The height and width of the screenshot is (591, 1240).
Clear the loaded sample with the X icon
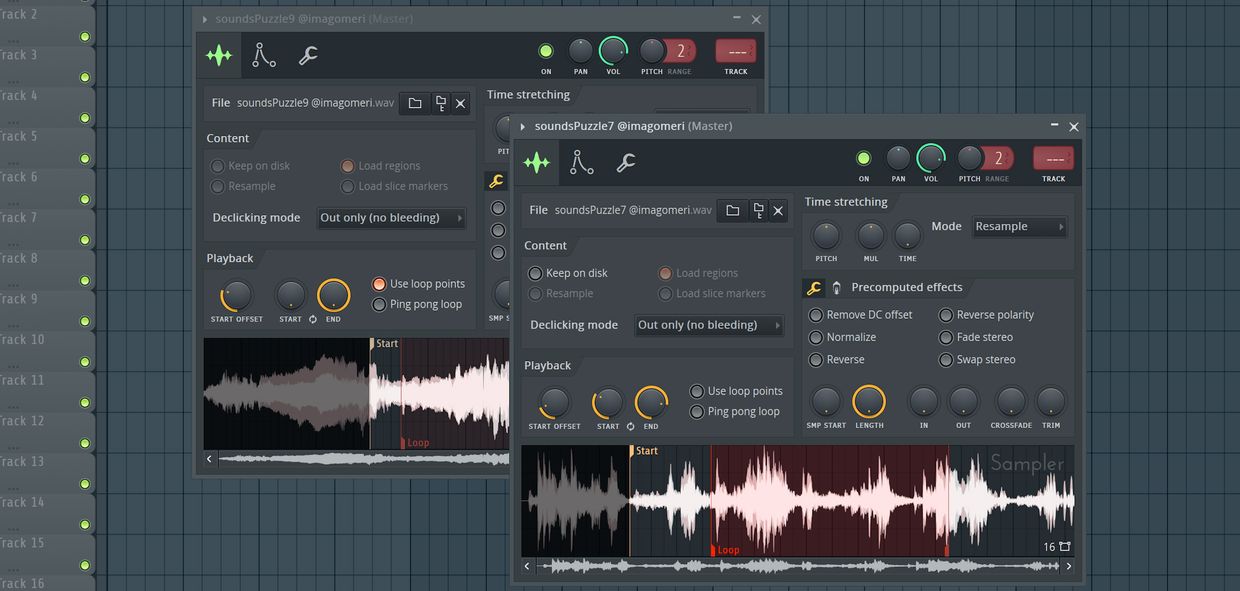(778, 210)
